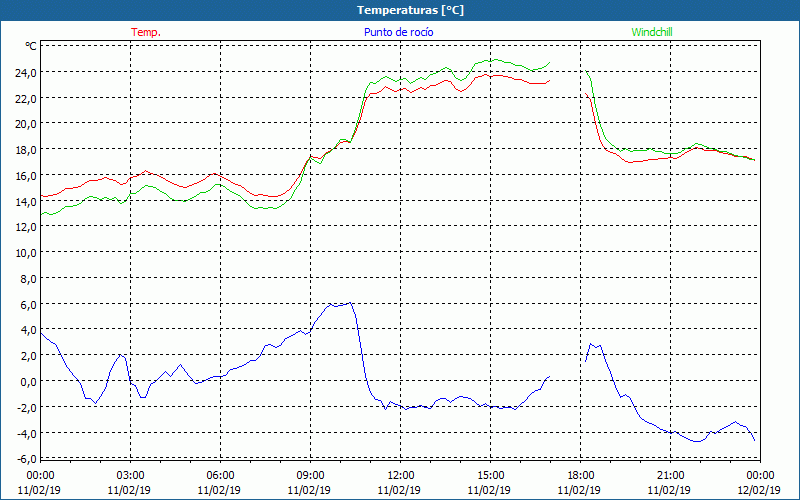The width and height of the screenshot is (800, 500).
Task: Click the Temperaturas [°C] chart title
Action: point(410,10)
